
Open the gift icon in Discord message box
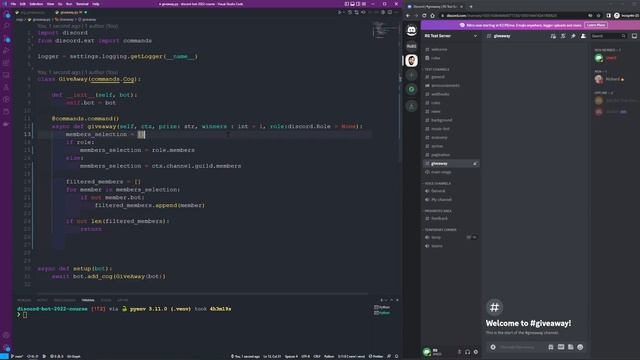click(x=551, y=347)
